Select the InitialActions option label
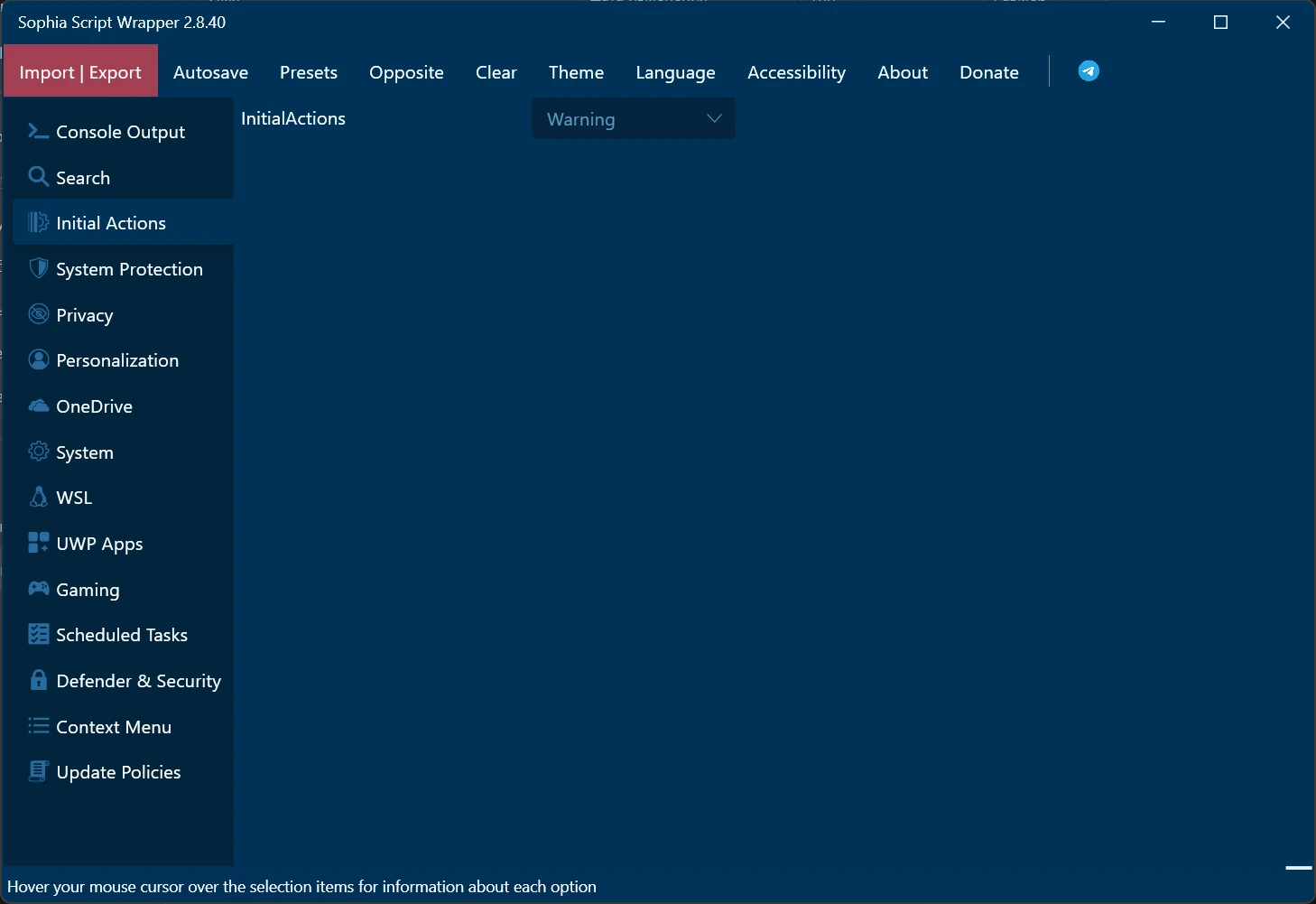Screen dimensions: 1316x904 [x=293, y=118]
